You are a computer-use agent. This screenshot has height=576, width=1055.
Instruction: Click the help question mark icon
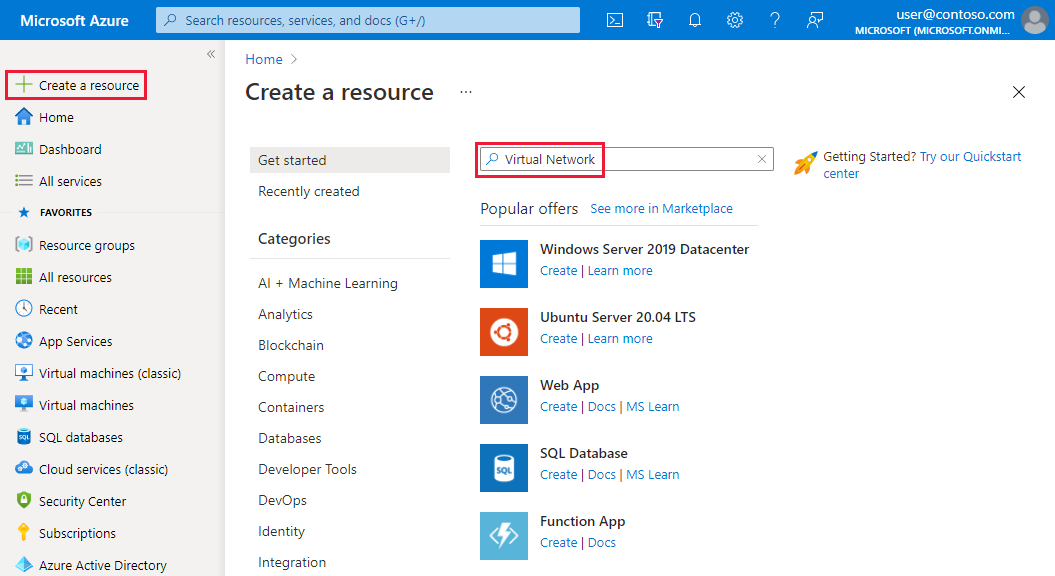coord(775,20)
